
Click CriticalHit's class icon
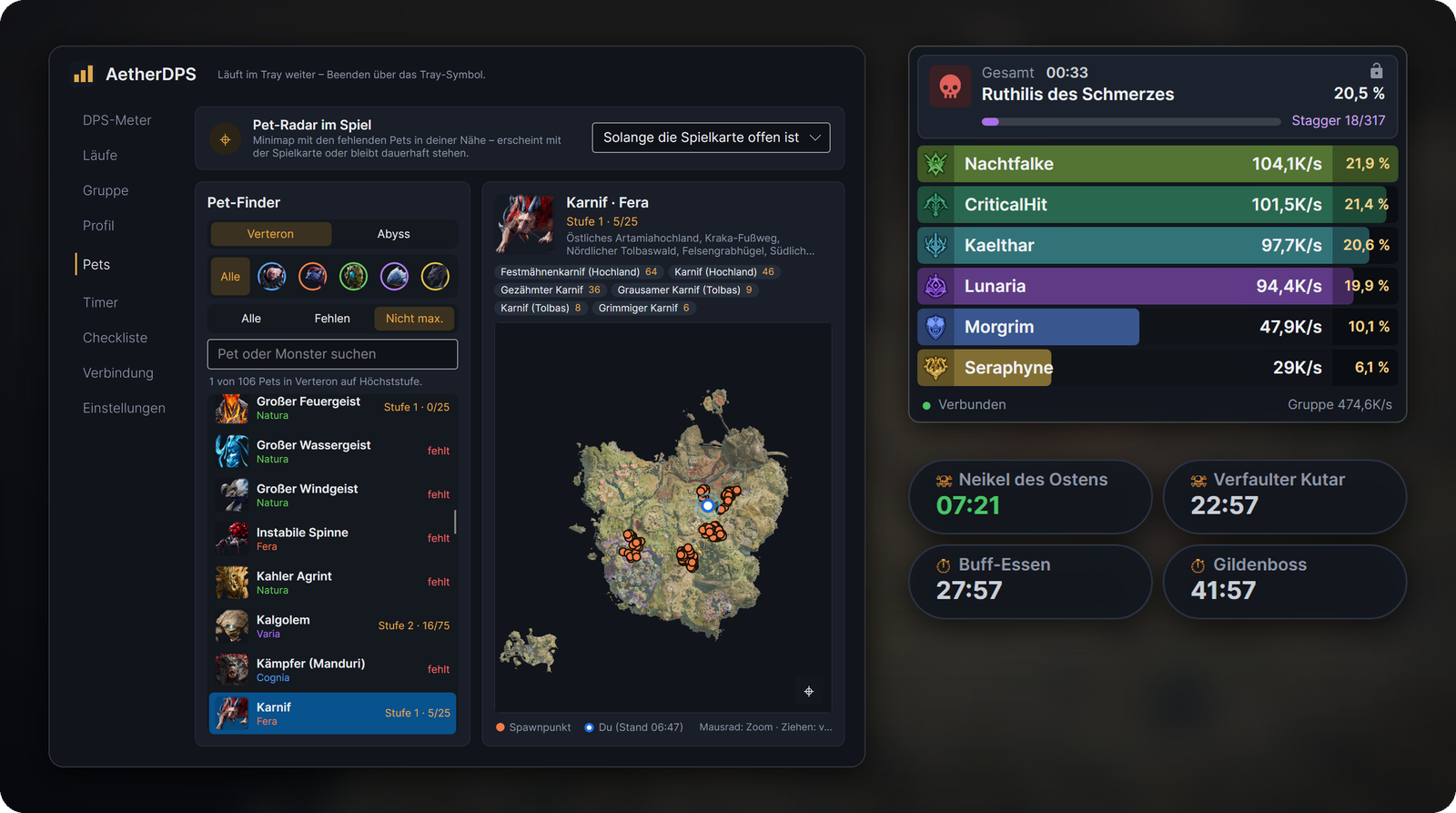(x=935, y=205)
